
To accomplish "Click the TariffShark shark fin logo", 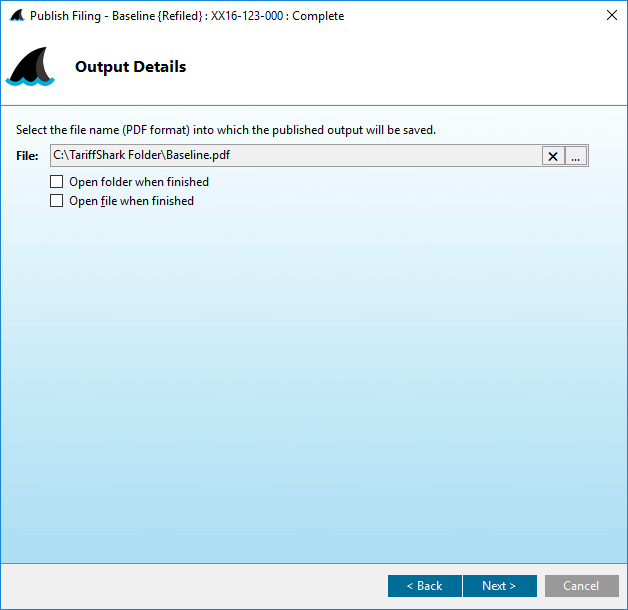I will (30, 68).
